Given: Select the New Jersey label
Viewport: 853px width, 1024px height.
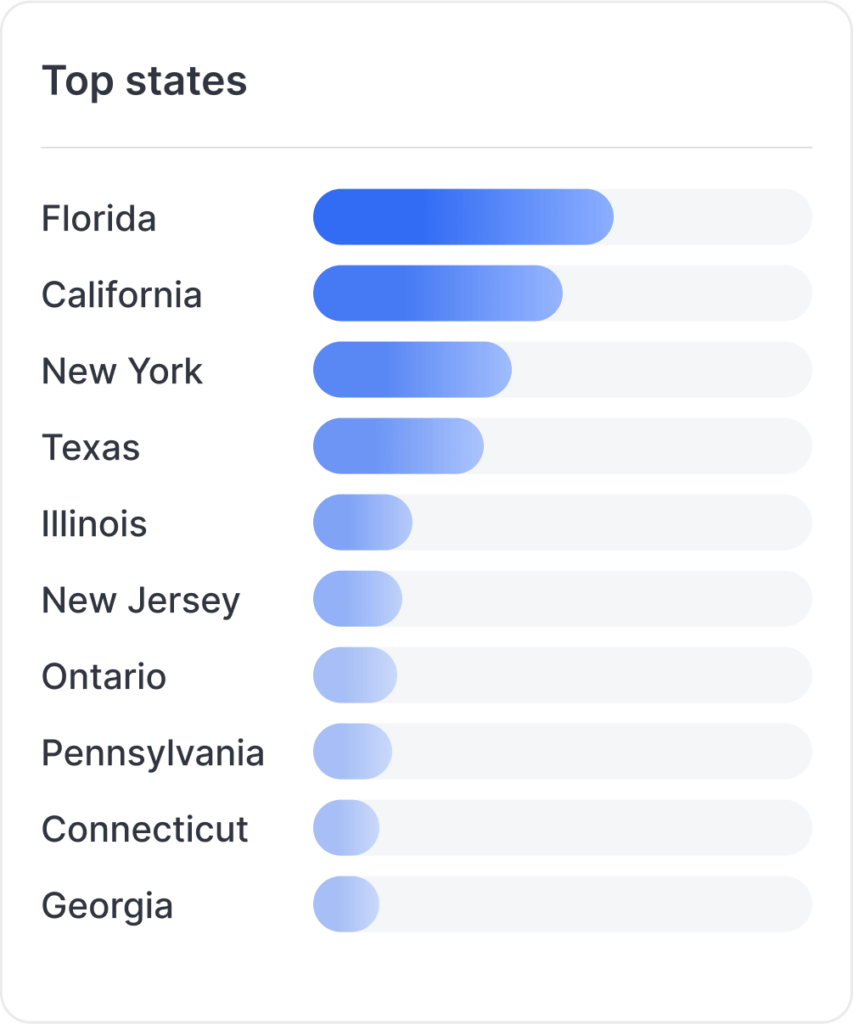Looking at the screenshot, I should pos(141,600).
